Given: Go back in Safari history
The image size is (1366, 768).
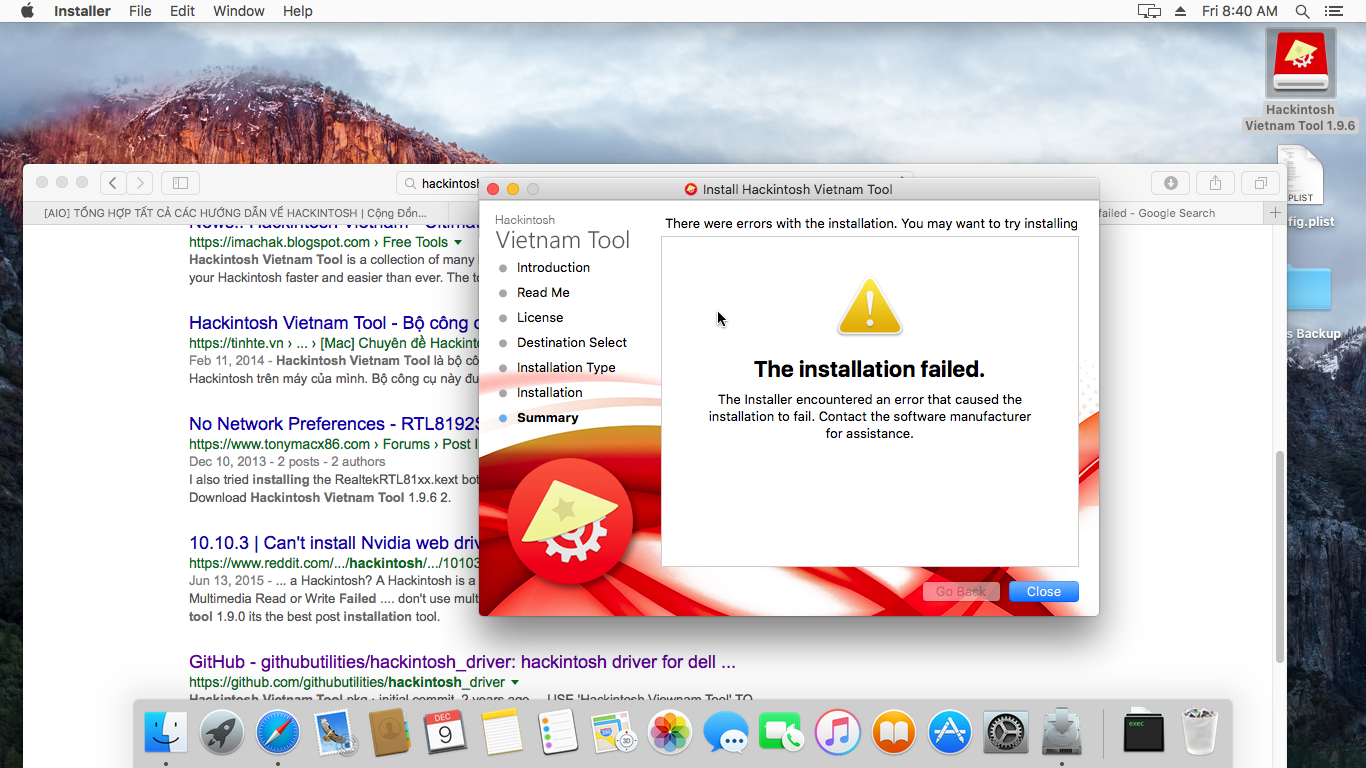Looking at the screenshot, I should tap(113, 183).
